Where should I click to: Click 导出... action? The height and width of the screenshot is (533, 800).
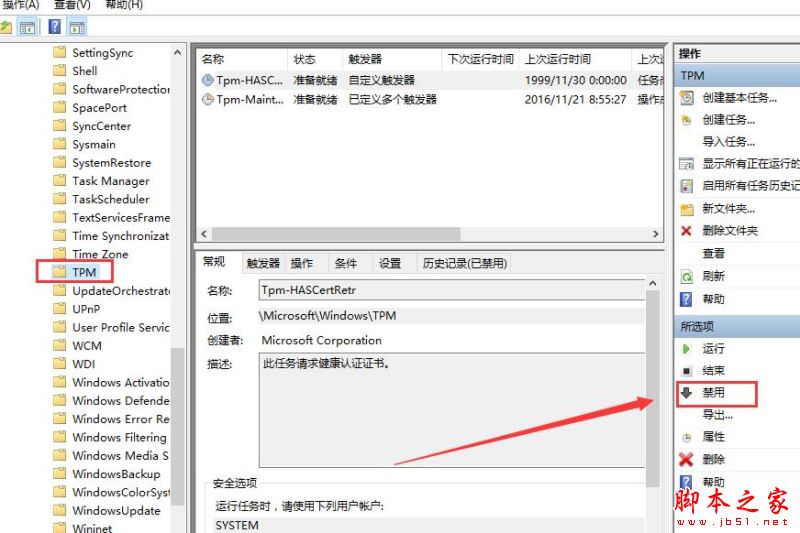(x=718, y=415)
